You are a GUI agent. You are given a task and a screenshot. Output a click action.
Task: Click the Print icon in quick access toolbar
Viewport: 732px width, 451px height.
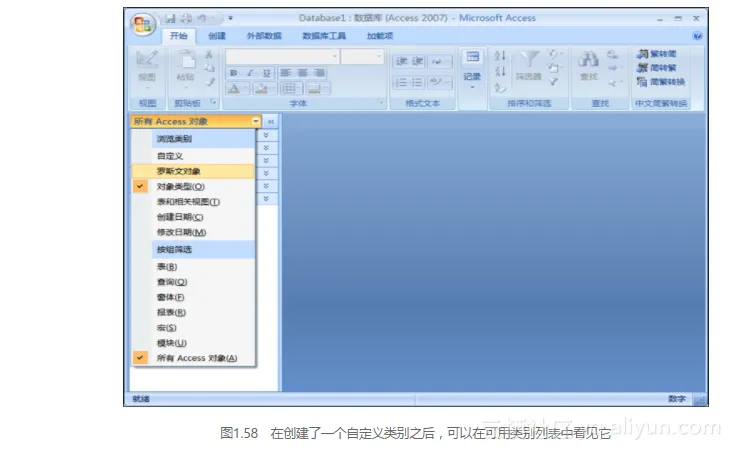coord(186,19)
